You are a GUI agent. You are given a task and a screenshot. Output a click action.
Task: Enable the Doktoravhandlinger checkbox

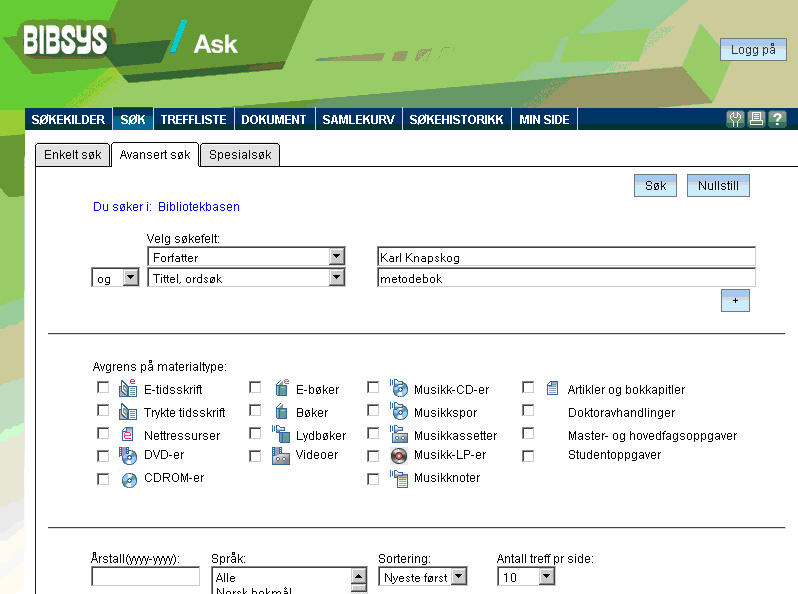point(528,411)
